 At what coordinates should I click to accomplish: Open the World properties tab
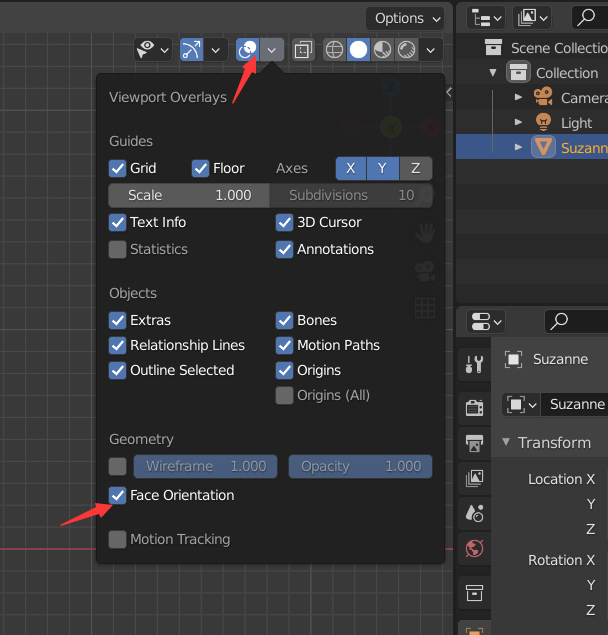(474, 549)
